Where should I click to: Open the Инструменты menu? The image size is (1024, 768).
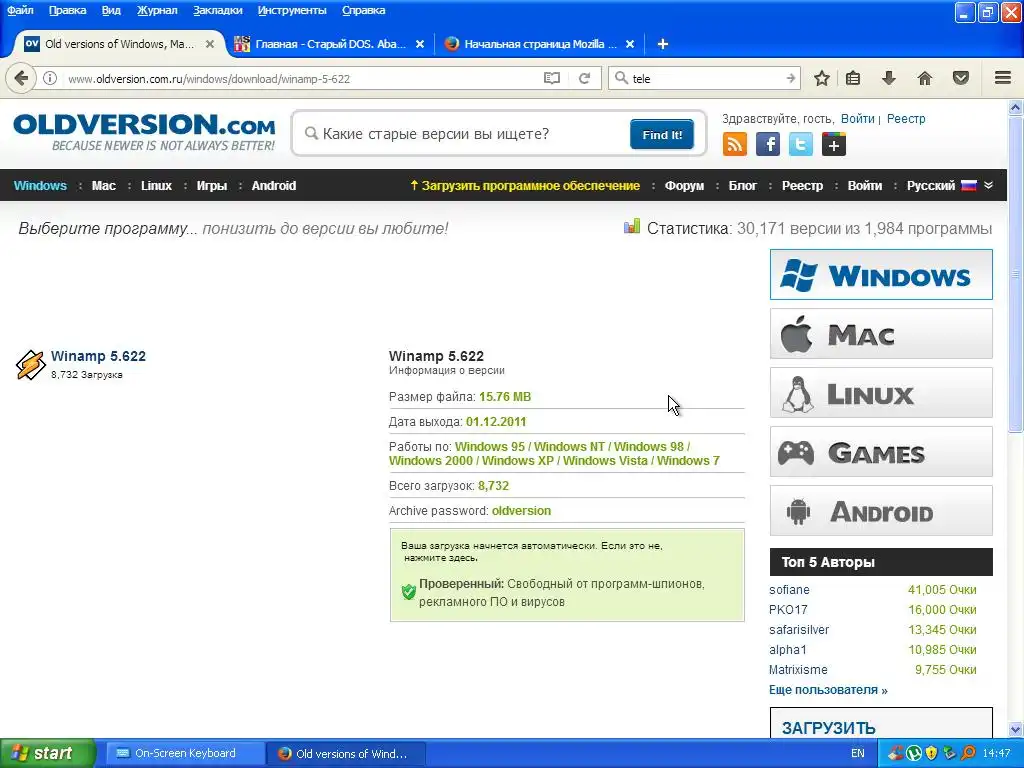pyautogui.click(x=292, y=10)
